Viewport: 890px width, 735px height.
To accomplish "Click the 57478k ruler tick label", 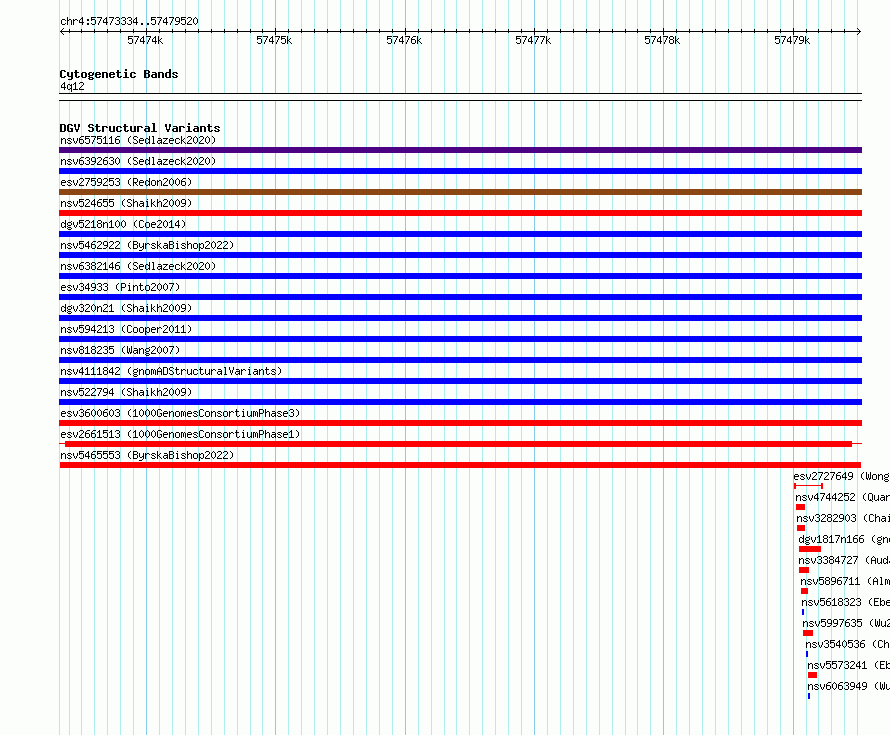I will tap(662, 40).
